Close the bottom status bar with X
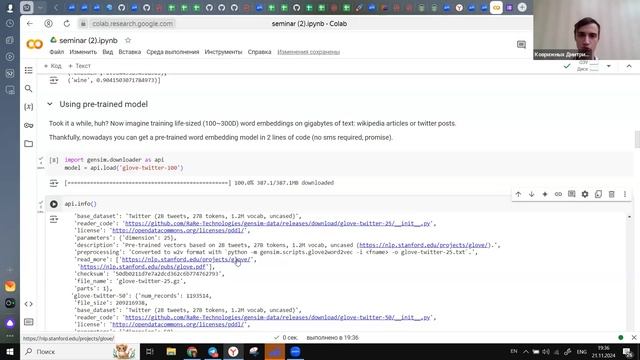 (633, 338)
